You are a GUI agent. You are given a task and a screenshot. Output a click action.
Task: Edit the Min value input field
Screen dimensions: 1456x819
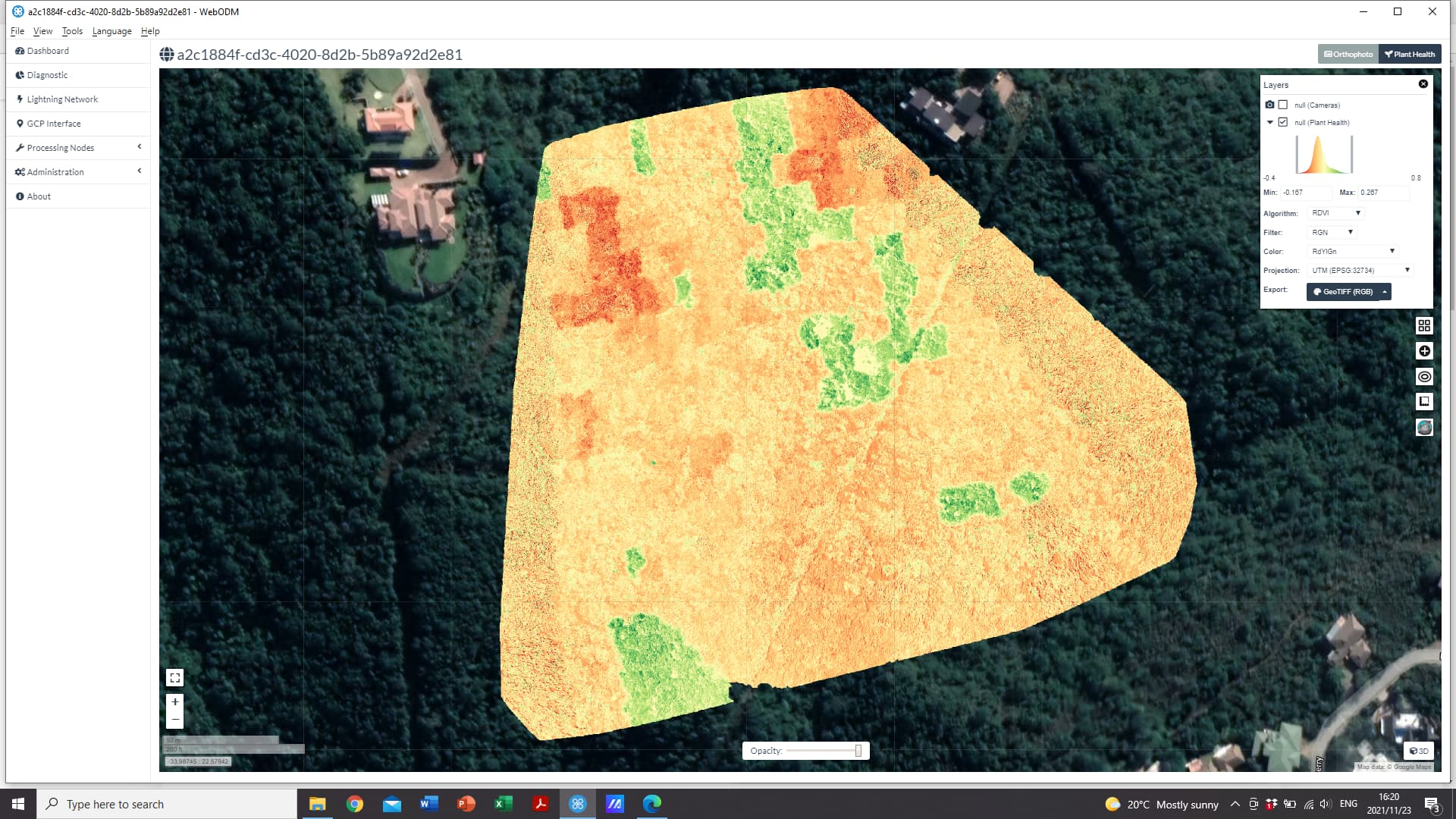click(1306, 193)
